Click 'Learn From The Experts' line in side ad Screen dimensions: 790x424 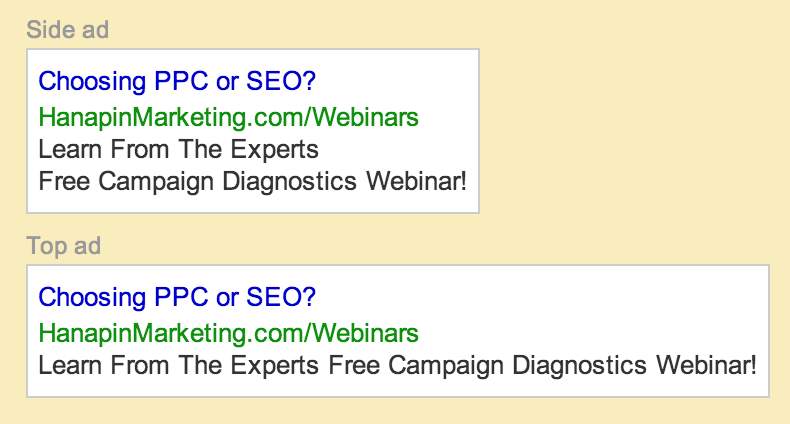(x=178, y=150)
